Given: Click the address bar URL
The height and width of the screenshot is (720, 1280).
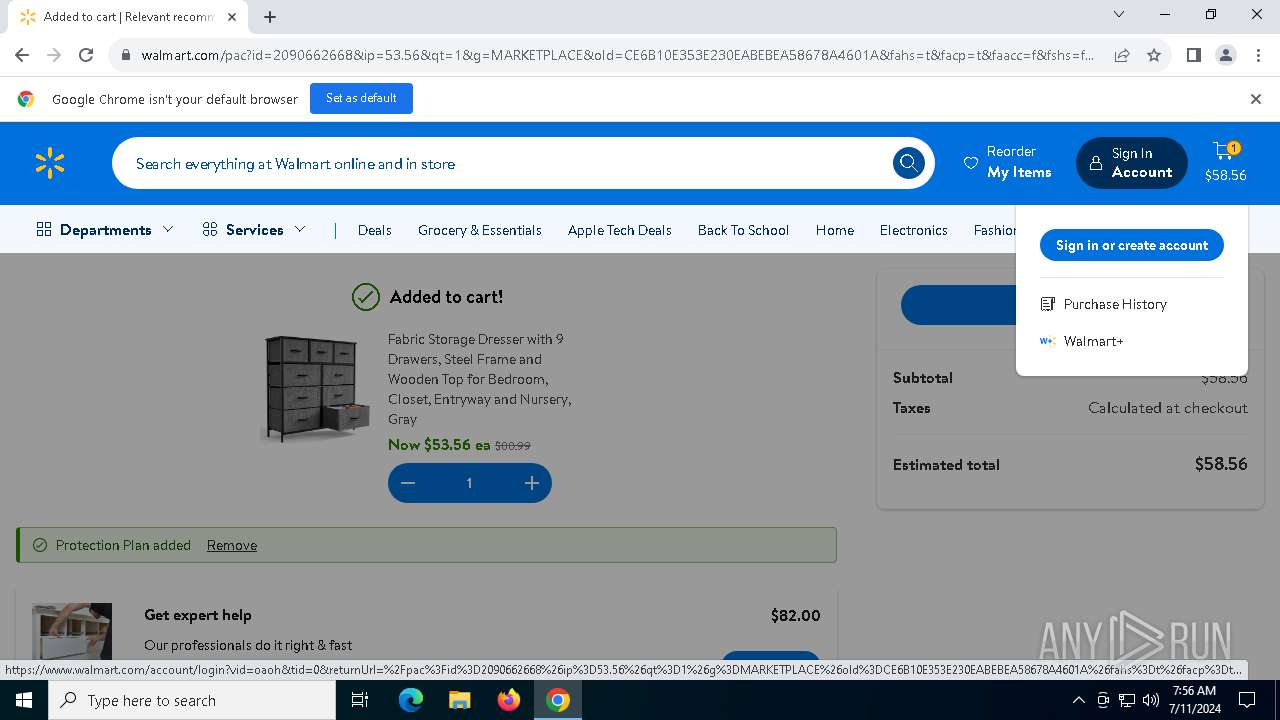Looking at the screenshot, I should pyautogui.click(x=617, y=55).
